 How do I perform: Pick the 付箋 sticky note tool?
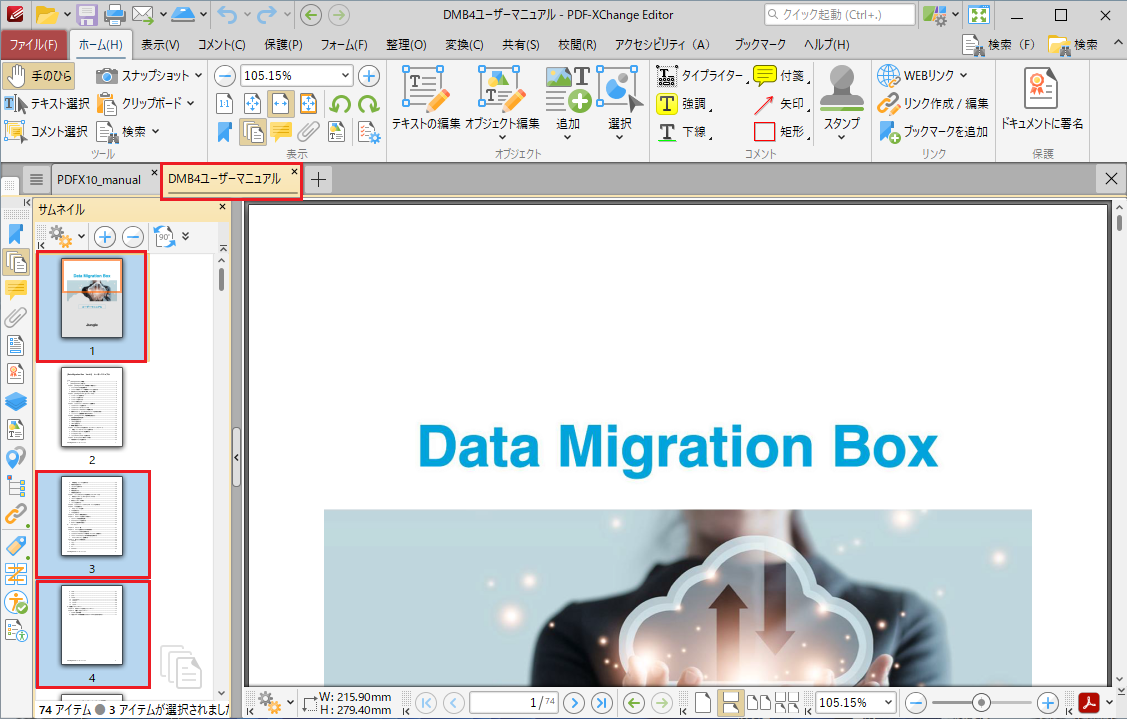(778, 75)
